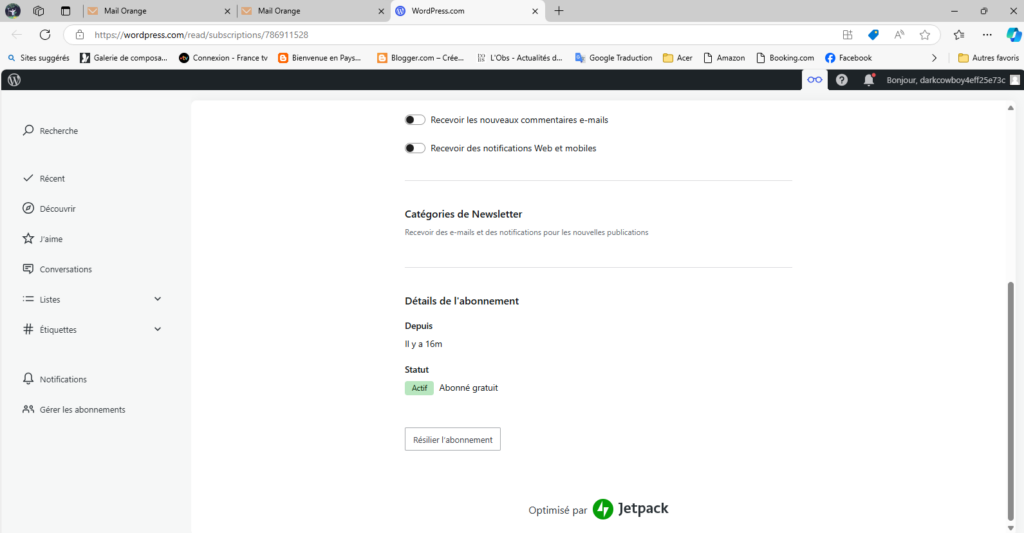
Task: Add page to favorites star icon
Action: tap(925, 34)
